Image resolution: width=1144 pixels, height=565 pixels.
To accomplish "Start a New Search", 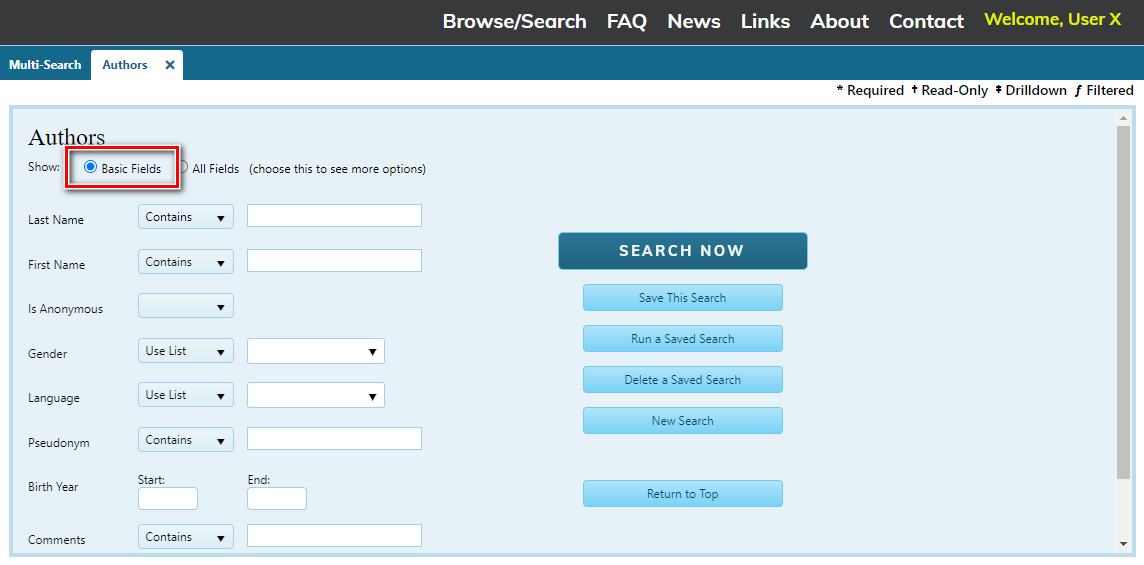I will [x=682, y=421].
